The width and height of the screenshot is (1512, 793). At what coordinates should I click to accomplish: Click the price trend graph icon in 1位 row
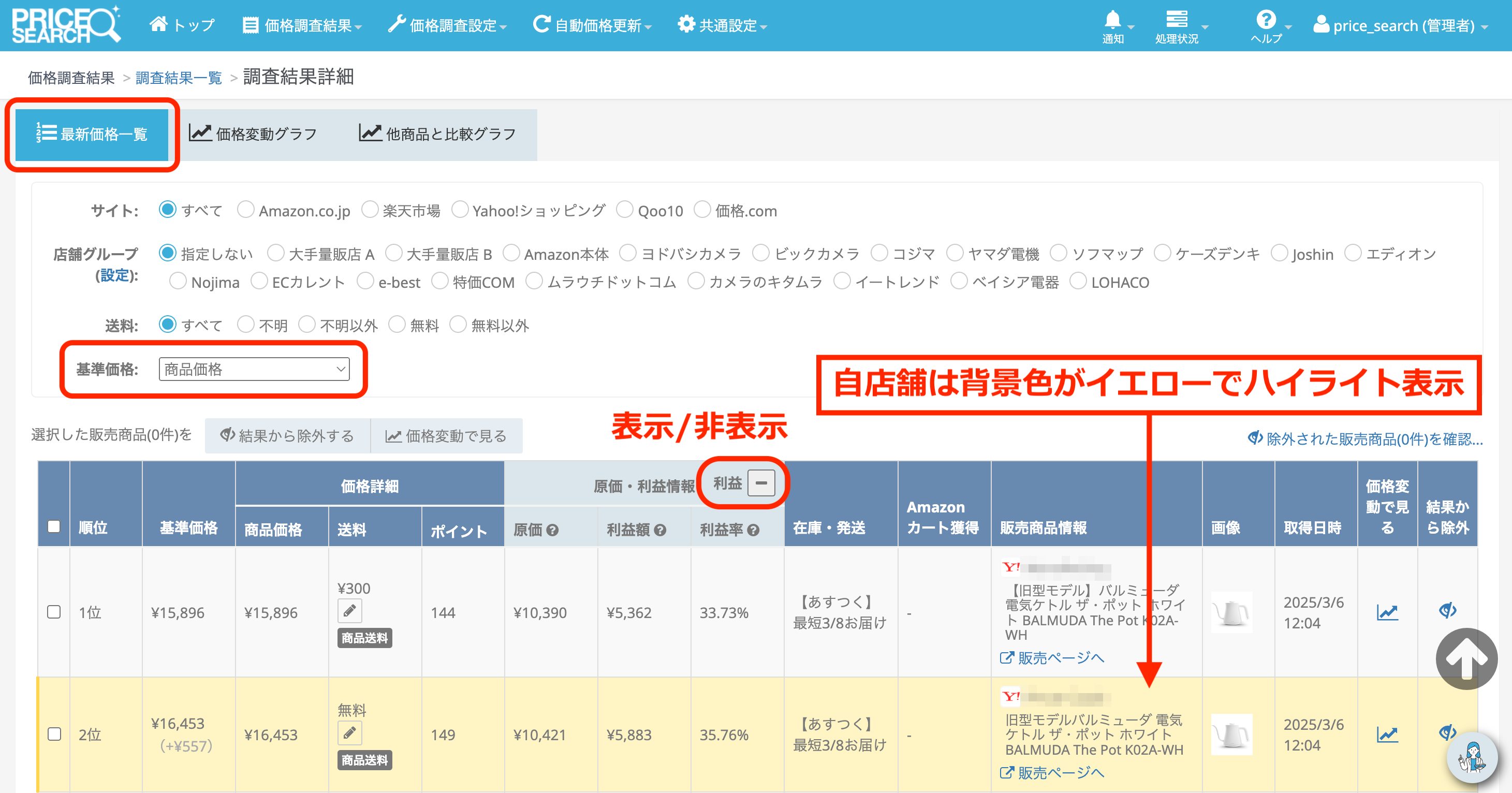pyautogui.click(x=1387, y=612)
